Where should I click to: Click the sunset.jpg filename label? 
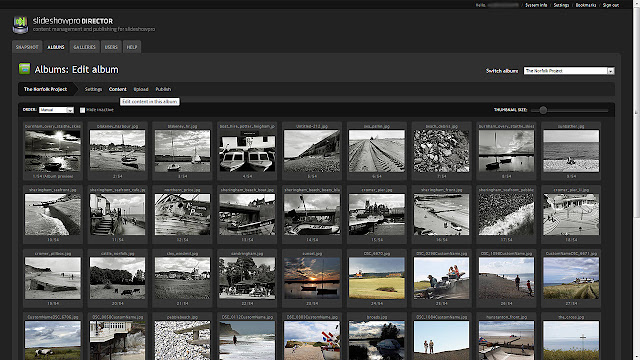click(x=312, y=253)
